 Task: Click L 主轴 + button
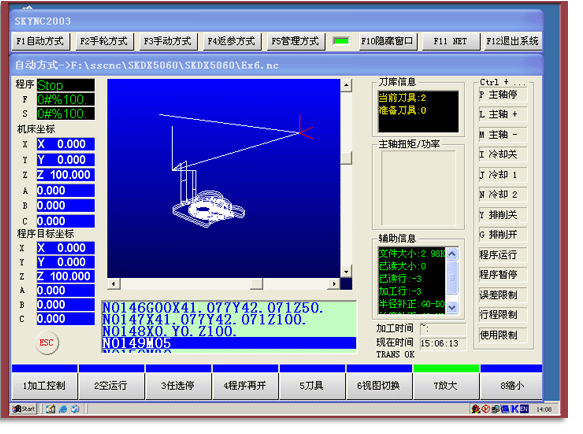(x=502, y=115)
